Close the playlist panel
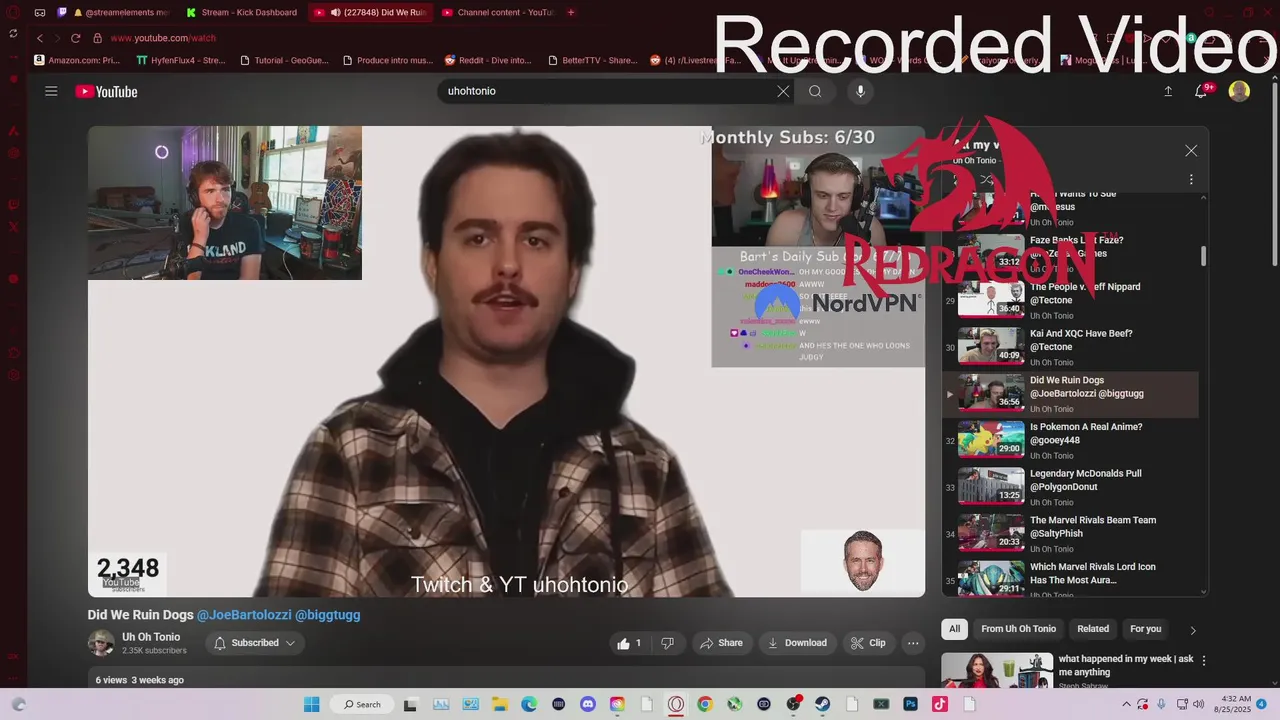Viewport: 1280px width, 720px height. coord(1191,150)
